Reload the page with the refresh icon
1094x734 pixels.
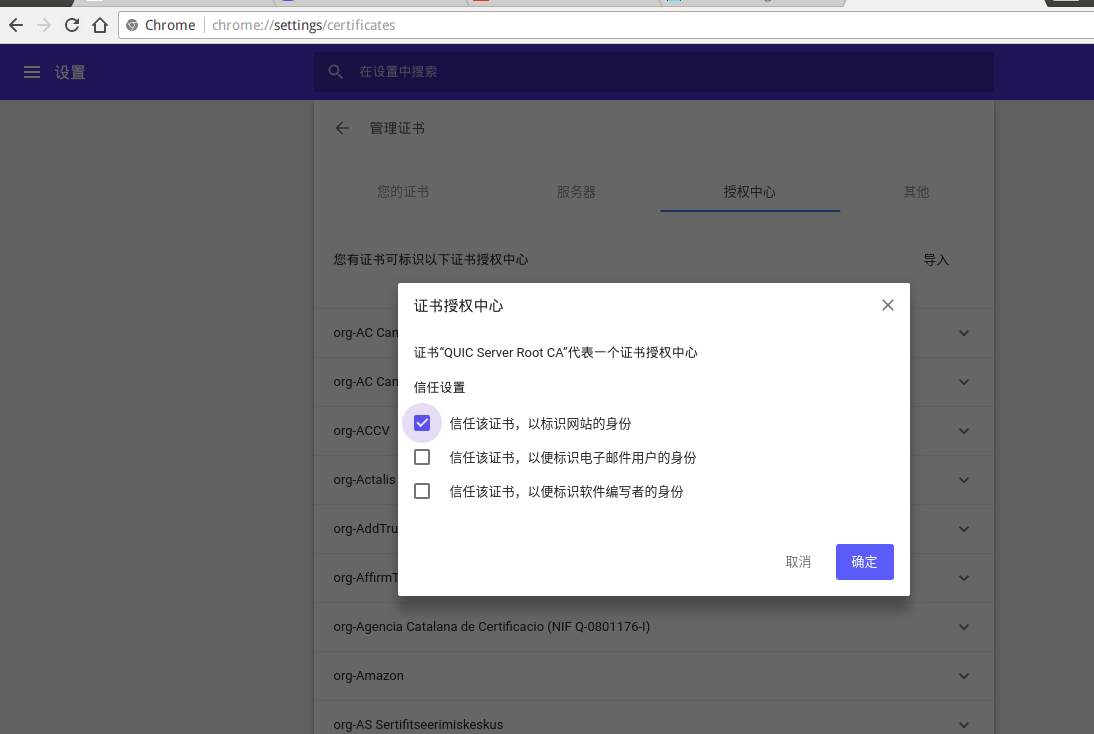click(x=72, y=25)
